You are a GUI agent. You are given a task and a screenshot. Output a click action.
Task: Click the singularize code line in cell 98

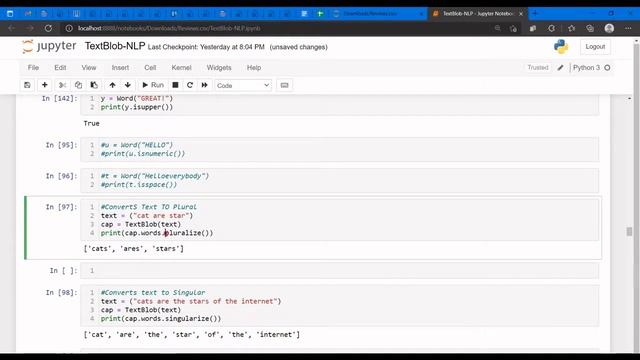pyautogui.click(x=161, y=319)
